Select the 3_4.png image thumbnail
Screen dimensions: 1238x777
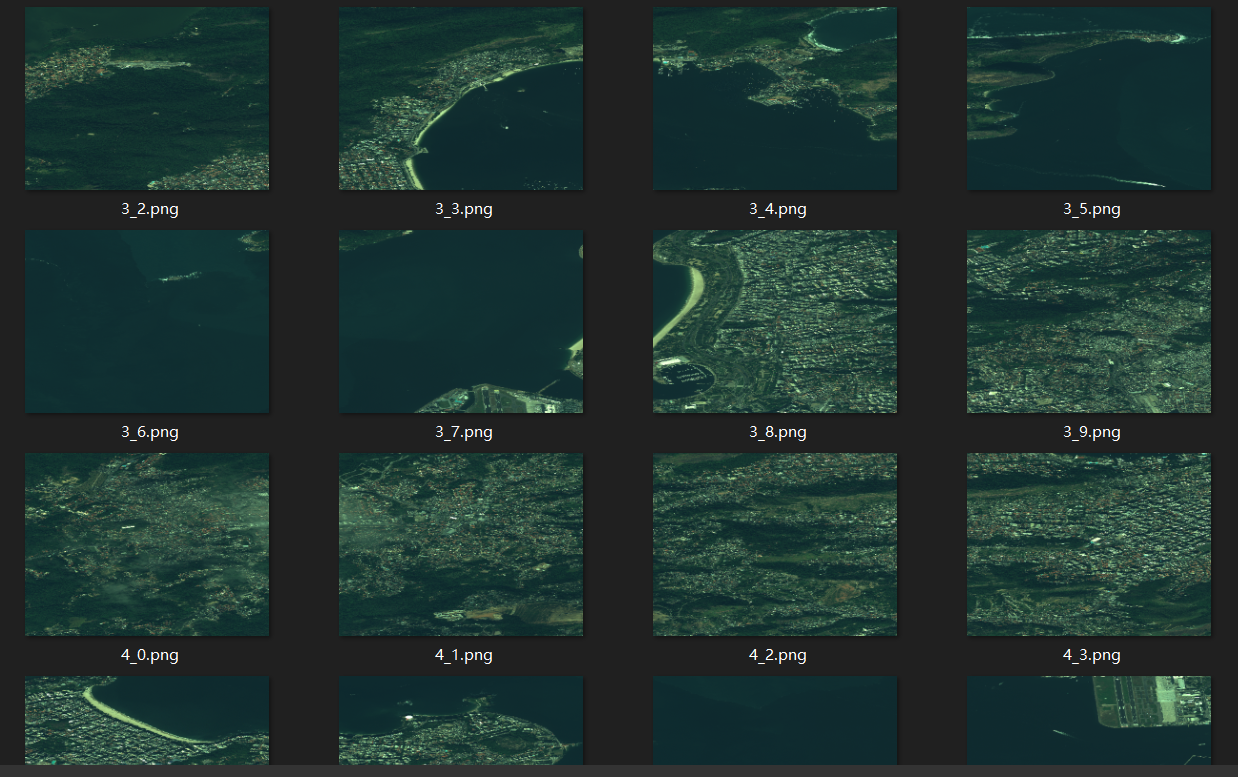(x=775, y=98)
